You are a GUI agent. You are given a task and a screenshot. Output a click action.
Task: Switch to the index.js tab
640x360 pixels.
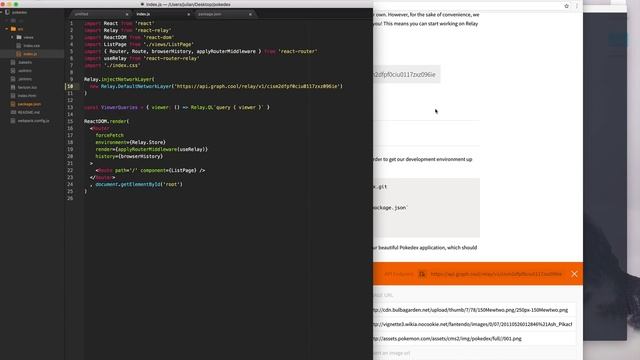pyautogui.click(x=162, y=14)
